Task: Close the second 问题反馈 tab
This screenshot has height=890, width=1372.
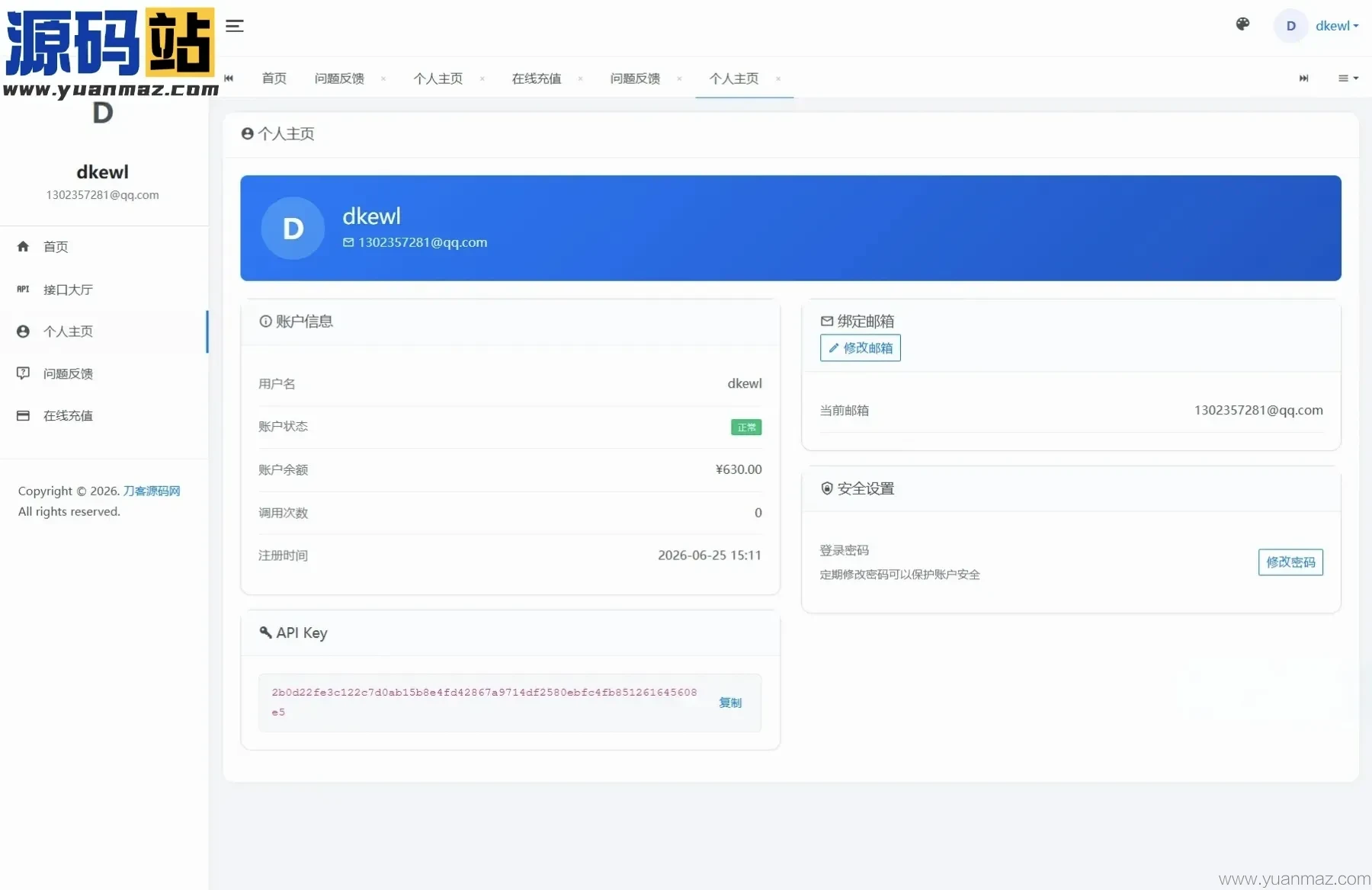Action: pyautogui.click(x=679, y=78)
